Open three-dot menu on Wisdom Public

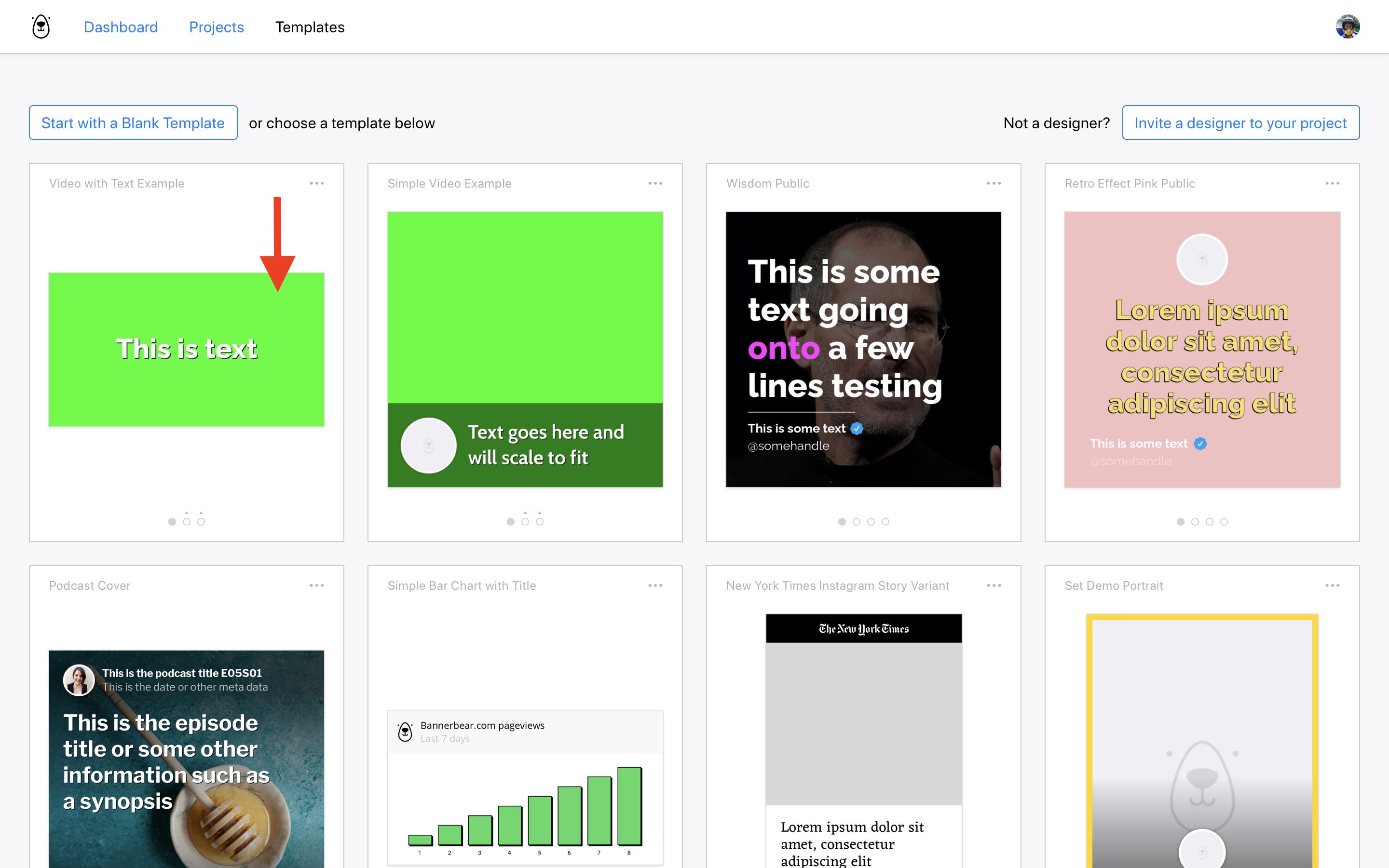point(994,184)
